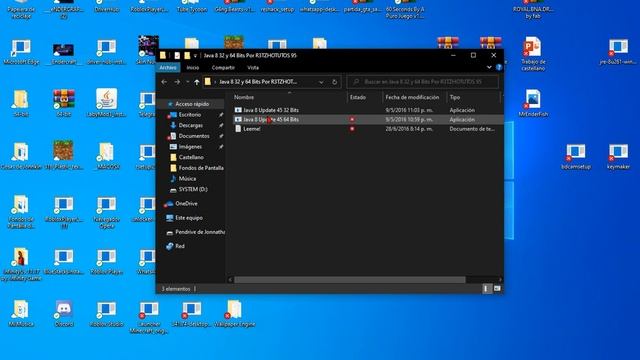Switch to the Inicio ribbon tab
The width and height of the screenshot is (640, 360).
point(193,67)
